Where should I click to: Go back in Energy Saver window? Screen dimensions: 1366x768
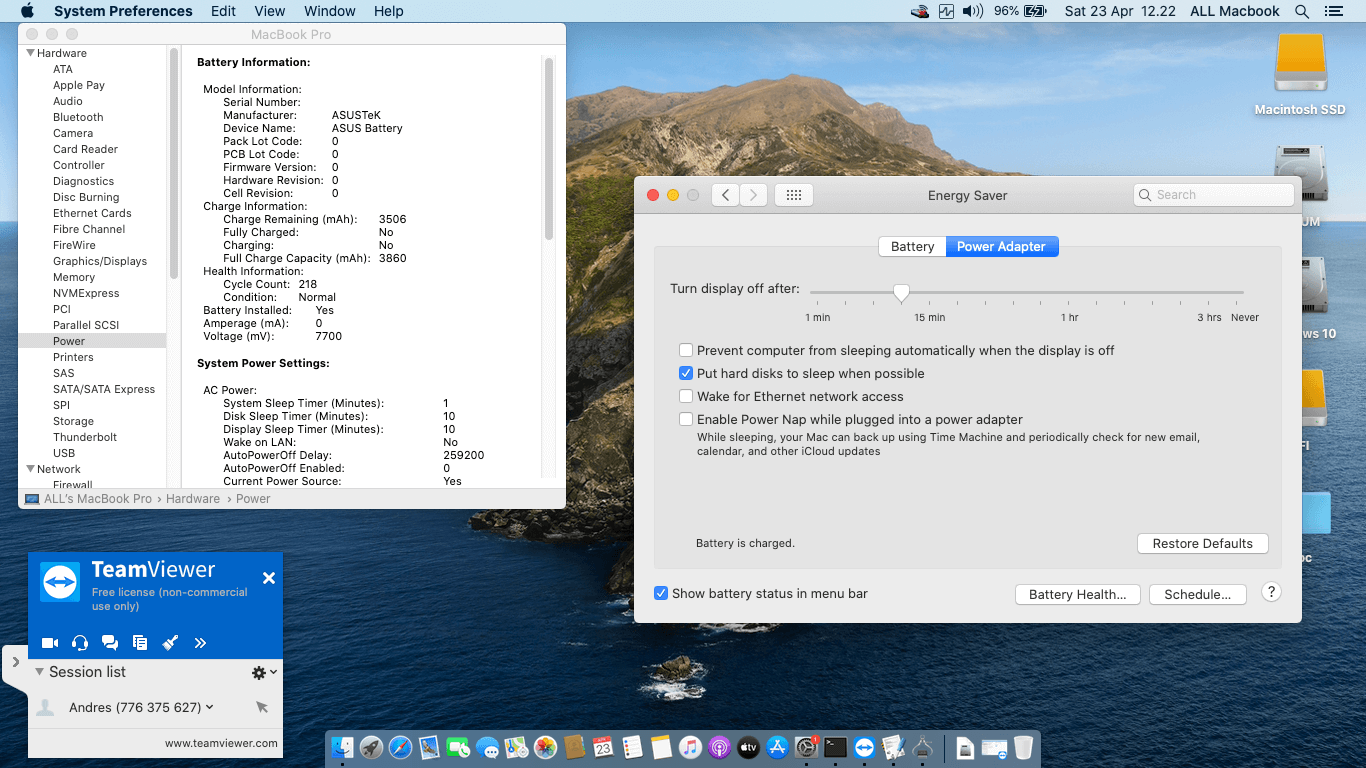725,195
